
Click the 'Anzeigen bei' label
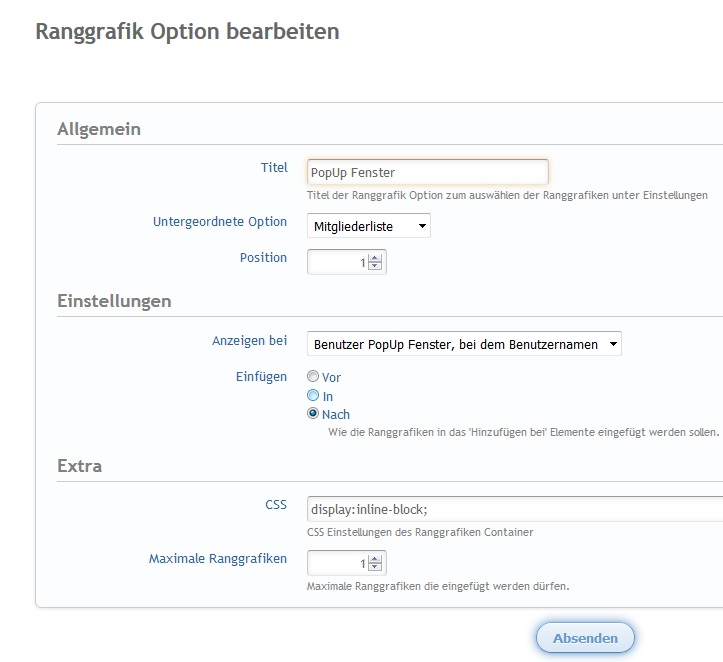click(x=249, y=340)
